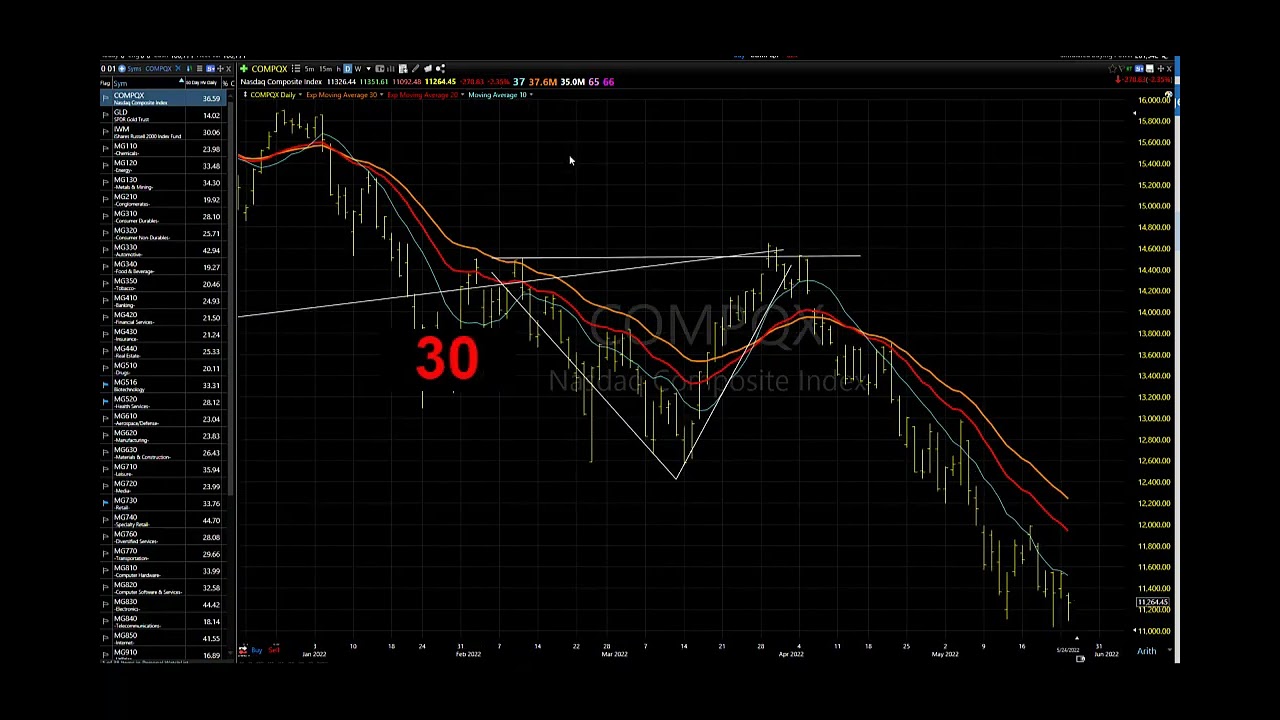The height and width of the screenshot is (720, 1280).
Task: Select the 15m timeframe
Action: 325,68
